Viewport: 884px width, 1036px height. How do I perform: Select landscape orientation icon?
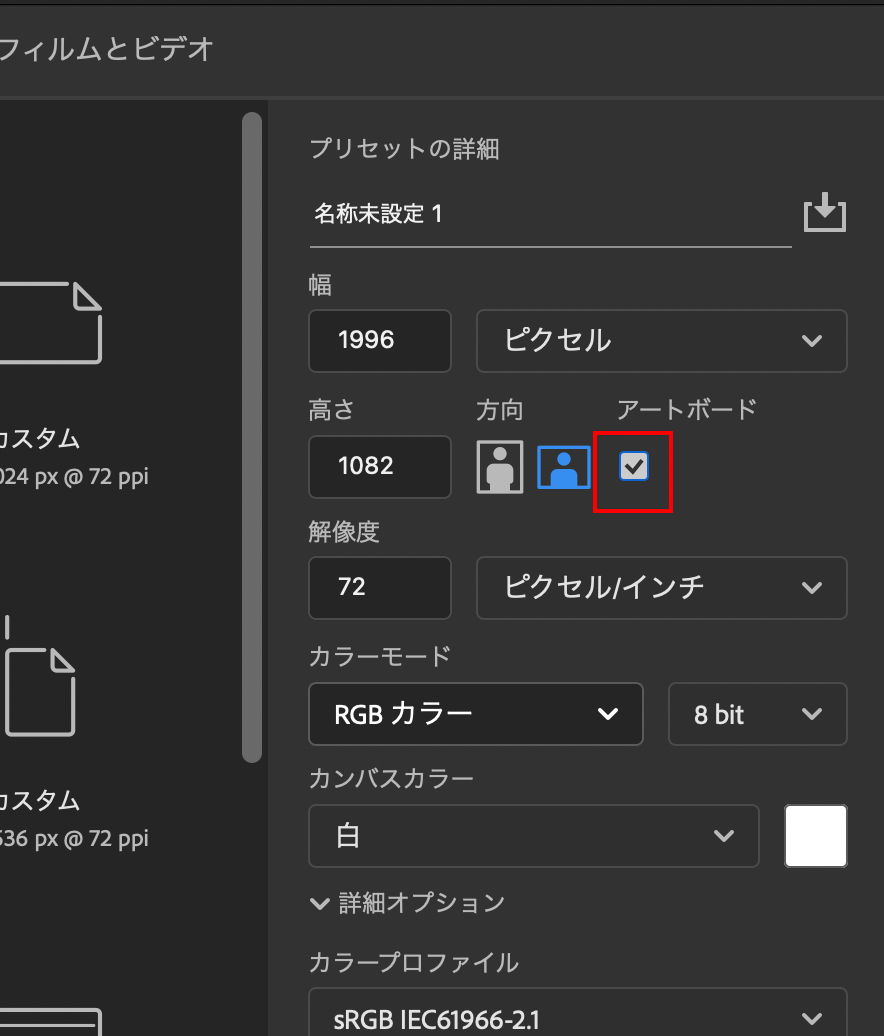[563, 466]
